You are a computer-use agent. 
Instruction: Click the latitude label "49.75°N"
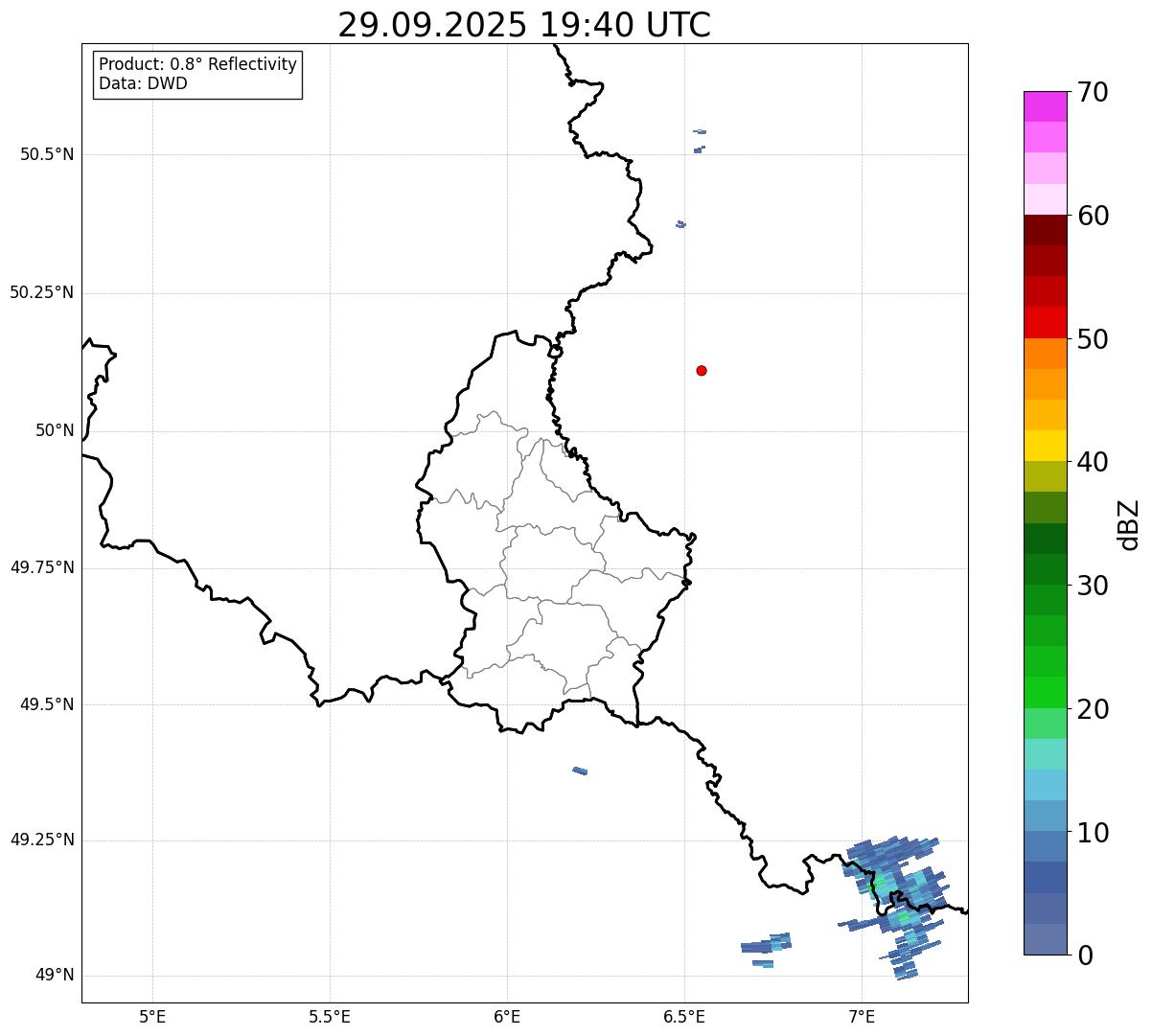[x=41, y=568]
